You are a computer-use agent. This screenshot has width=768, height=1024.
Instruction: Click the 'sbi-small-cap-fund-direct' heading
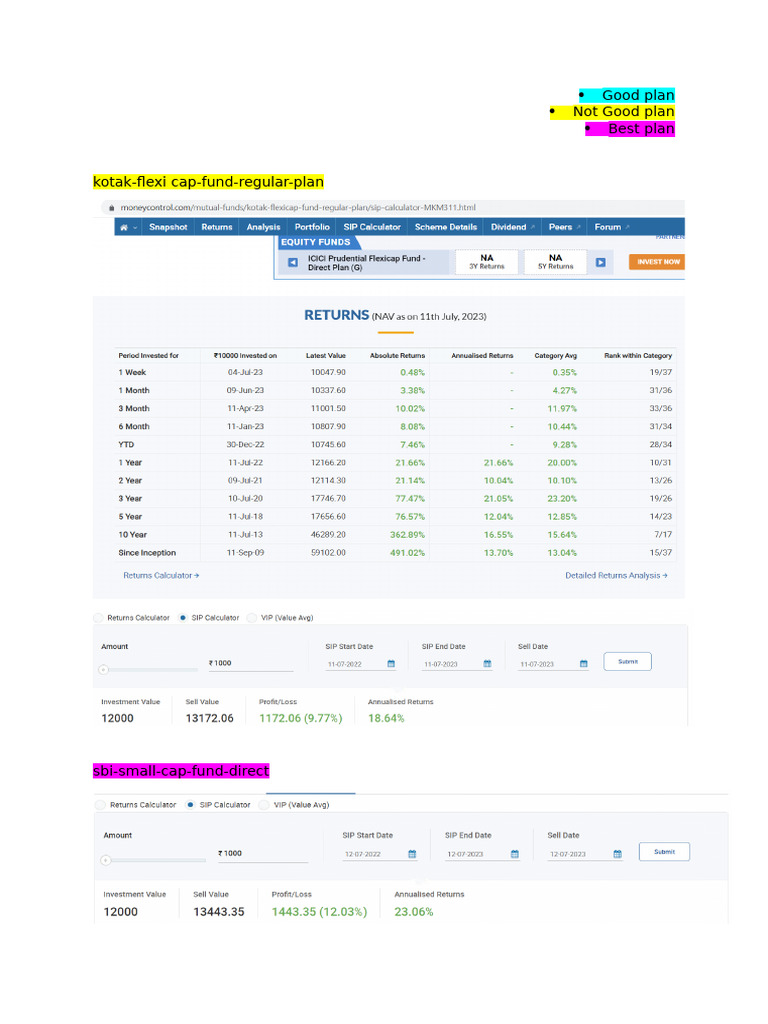181,771
